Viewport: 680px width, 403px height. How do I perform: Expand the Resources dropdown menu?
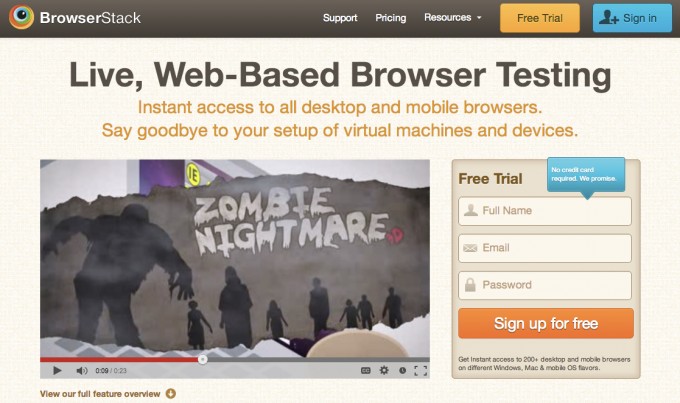(x=452, y=18)
